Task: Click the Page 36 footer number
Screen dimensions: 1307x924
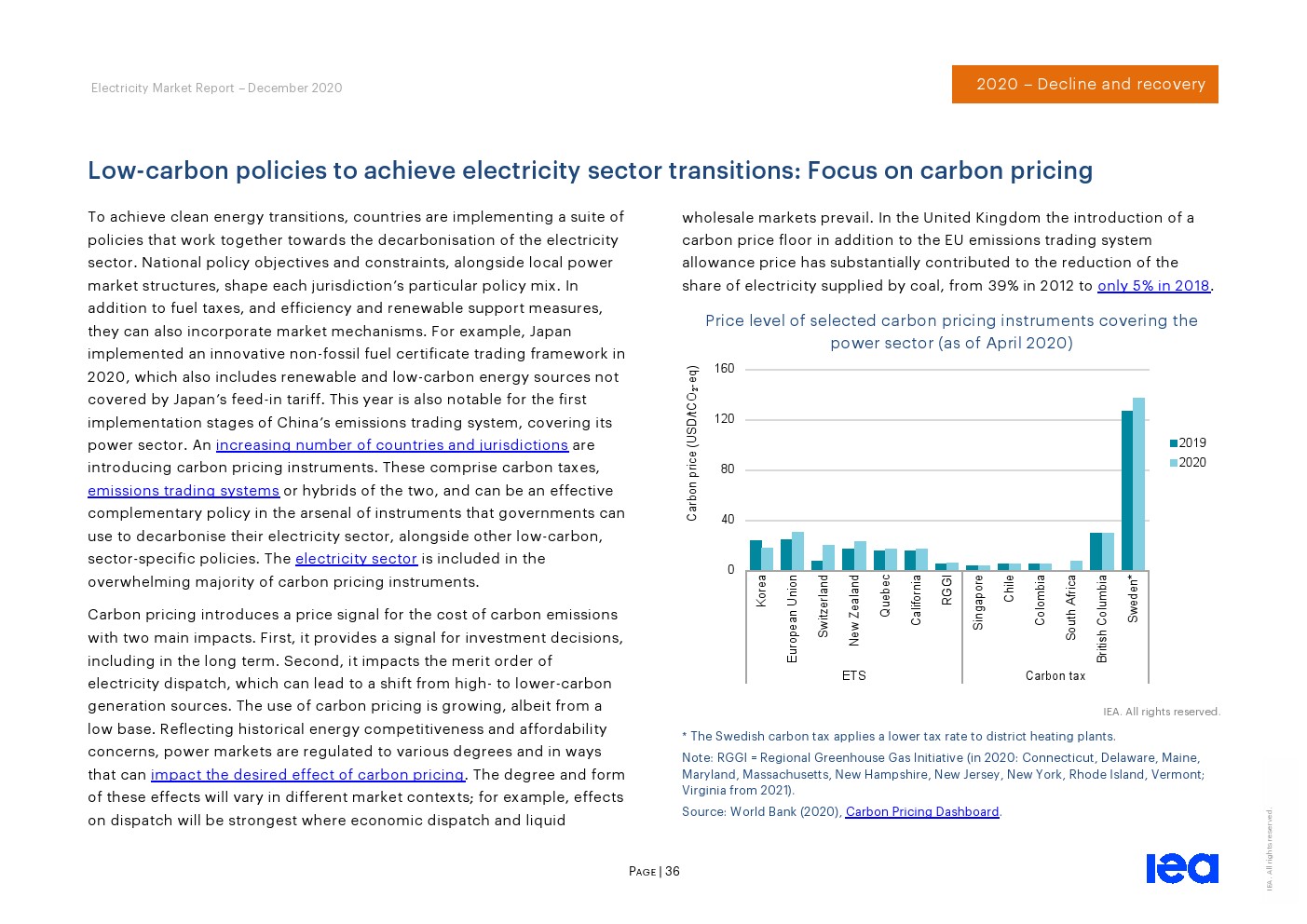Action: point(654,872)
